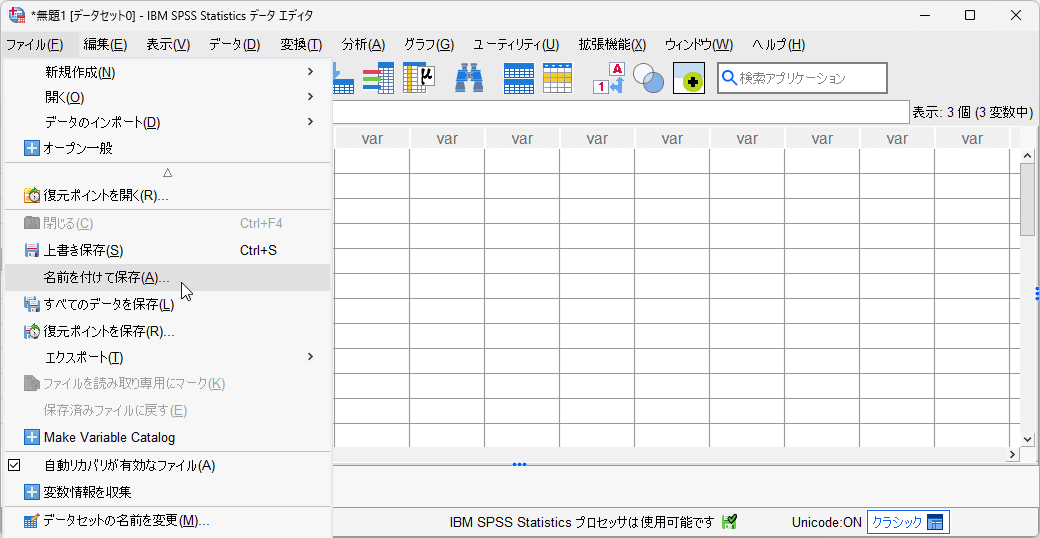Click the クラシック button in status bar
The image size is (1040, 538).
(x=909, y=522)
